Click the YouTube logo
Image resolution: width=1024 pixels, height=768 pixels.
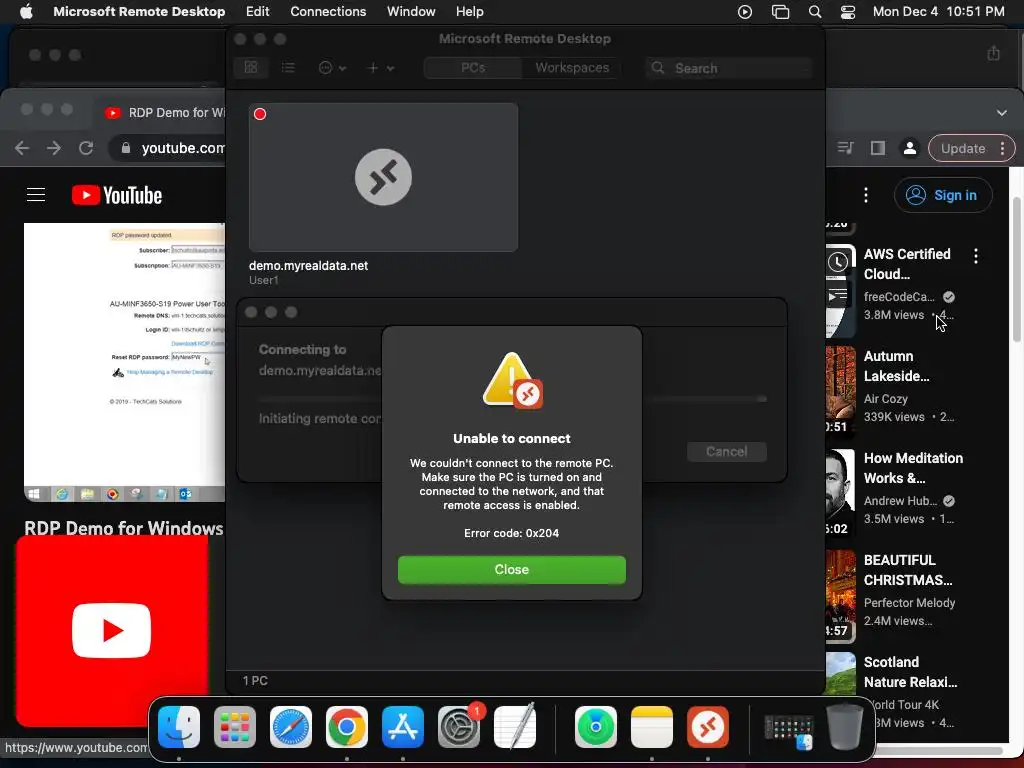[x=117, y=195]
